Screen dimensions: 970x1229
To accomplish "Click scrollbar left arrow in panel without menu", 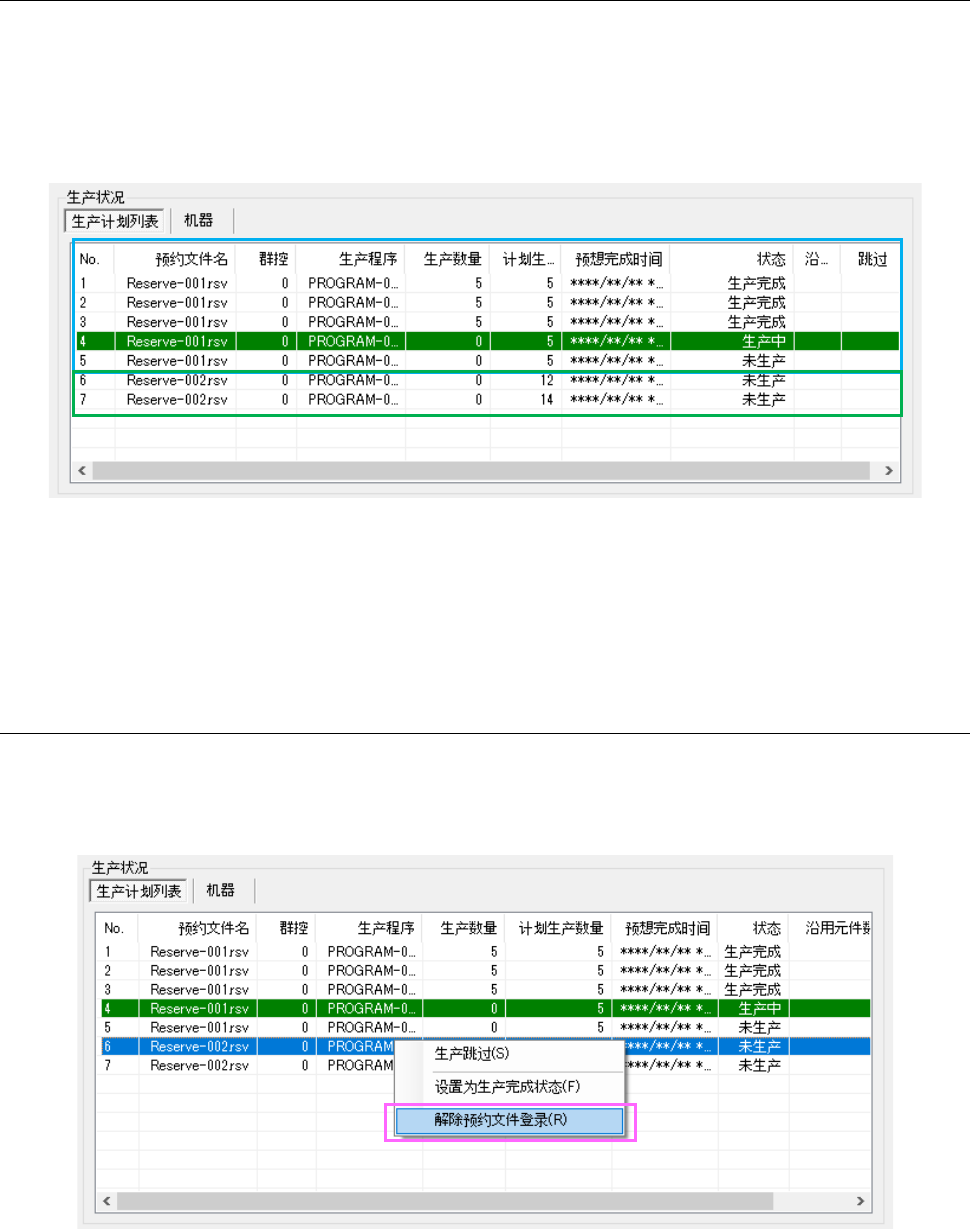I will point(84,470).
